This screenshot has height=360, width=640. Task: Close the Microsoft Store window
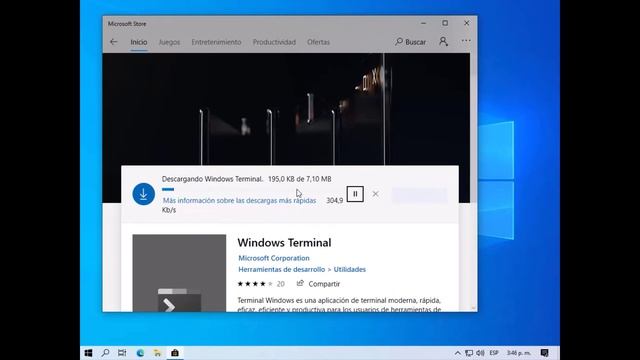pos(467,23)
